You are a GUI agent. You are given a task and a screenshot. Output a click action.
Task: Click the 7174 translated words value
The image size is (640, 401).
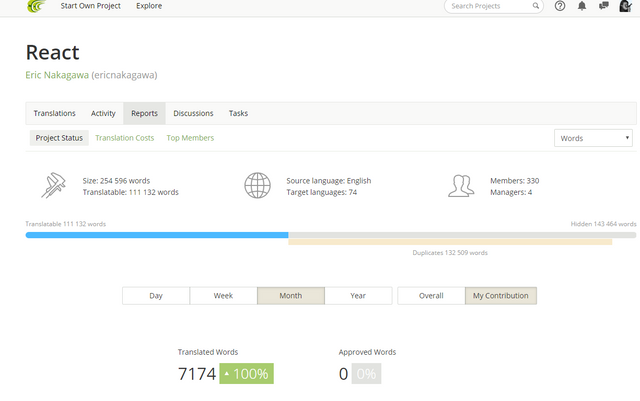[x=197, y=374]
